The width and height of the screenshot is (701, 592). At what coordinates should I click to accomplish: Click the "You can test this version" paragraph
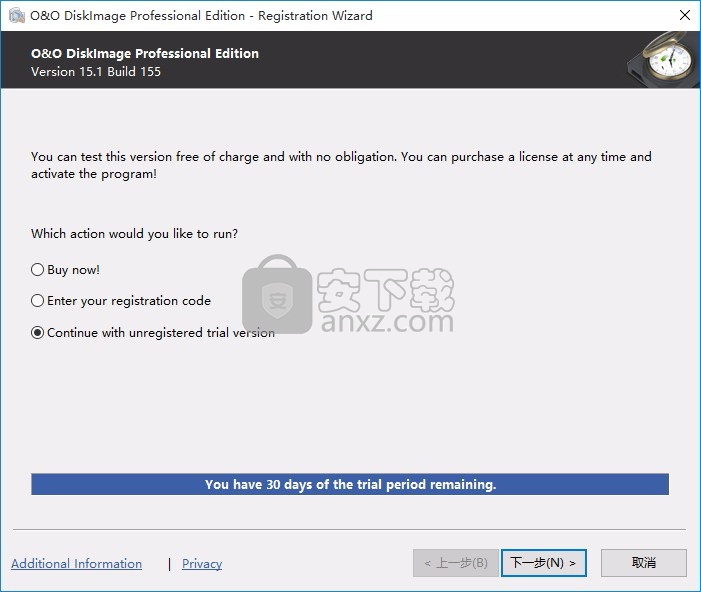pos(341,165)
